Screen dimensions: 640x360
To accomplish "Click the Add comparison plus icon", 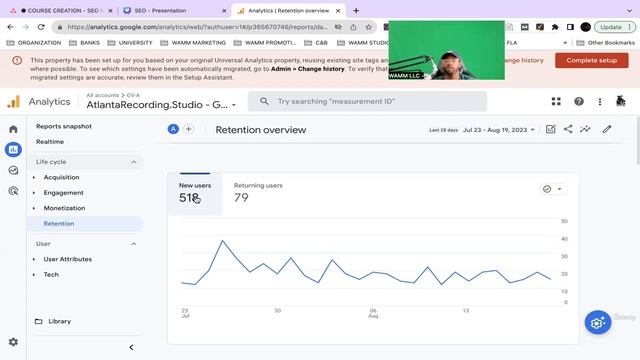I will [x=189, y=129].
